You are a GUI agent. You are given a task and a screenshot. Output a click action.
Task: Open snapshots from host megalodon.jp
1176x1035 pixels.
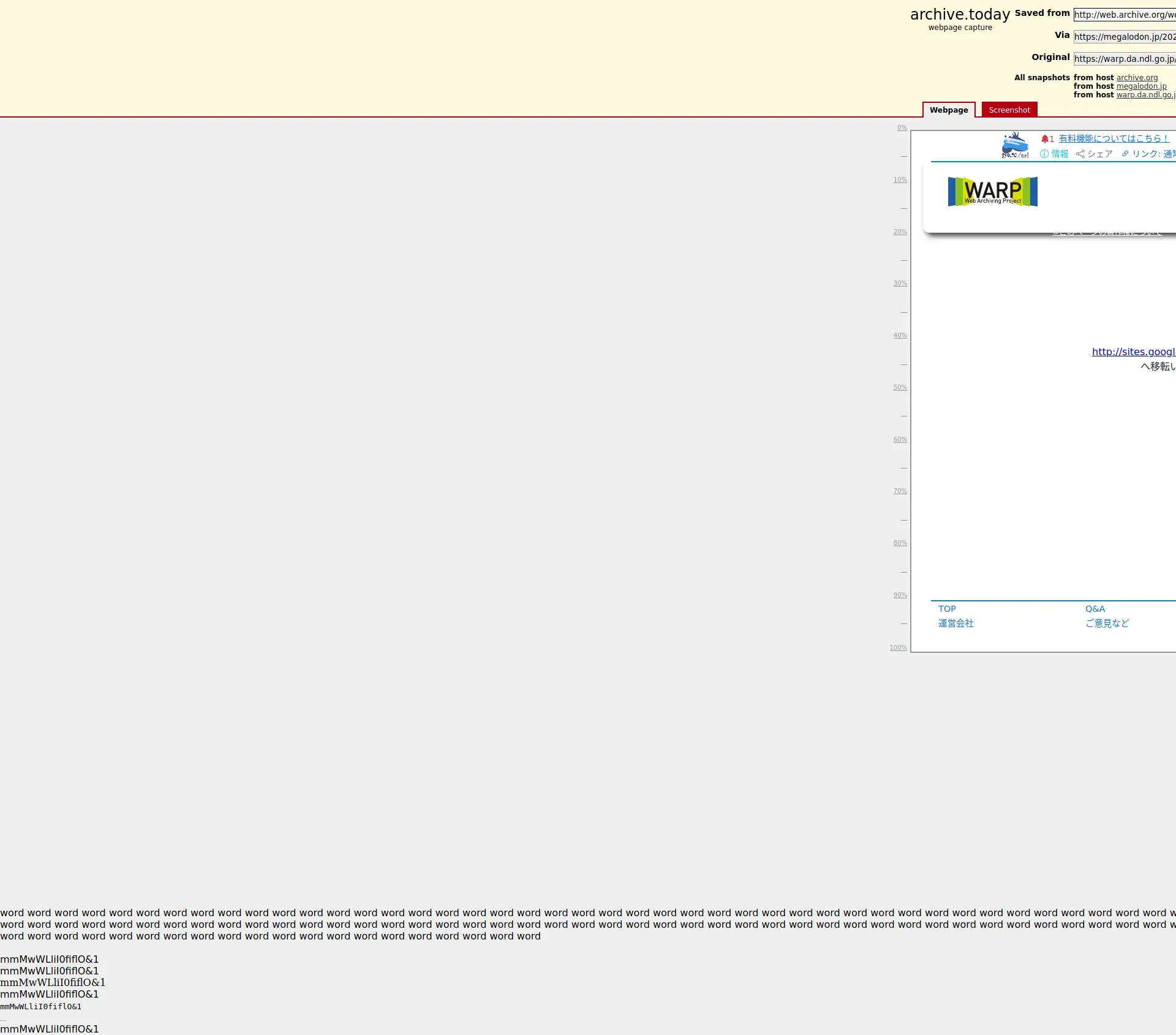pos(1141,86)
